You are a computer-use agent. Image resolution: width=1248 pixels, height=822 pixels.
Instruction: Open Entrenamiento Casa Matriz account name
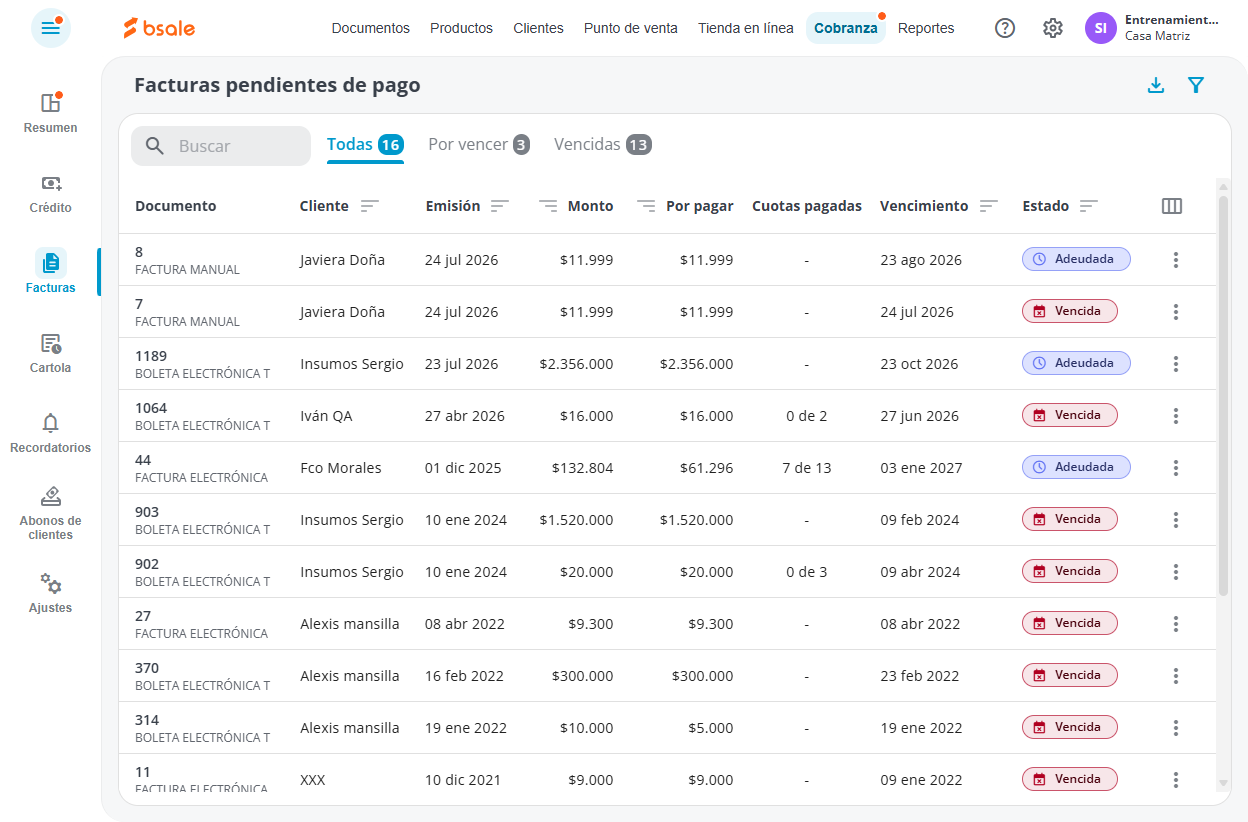[1172, 27]
